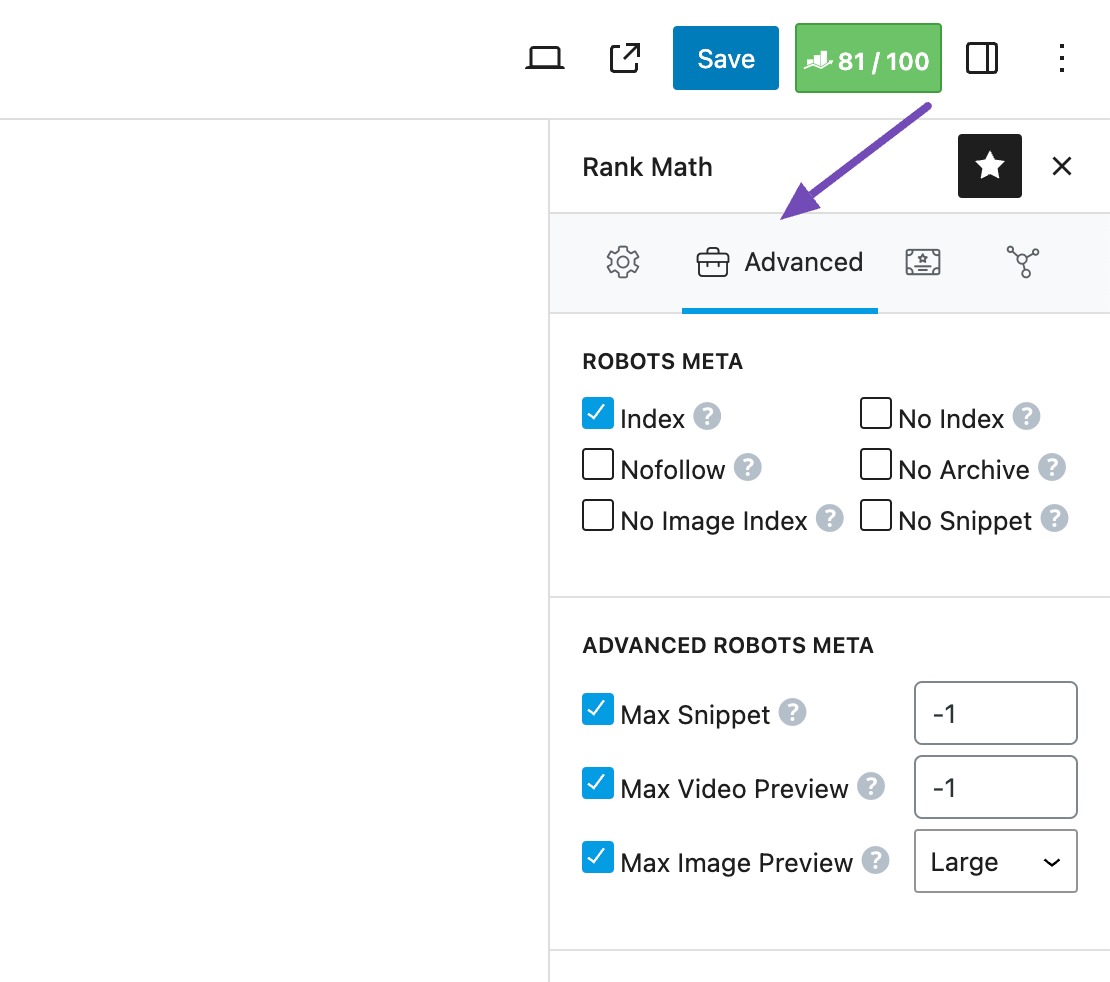The image size is (1110, 982).
Task: Uncheck the Max Image Preview checkbox
Action: 597,857
